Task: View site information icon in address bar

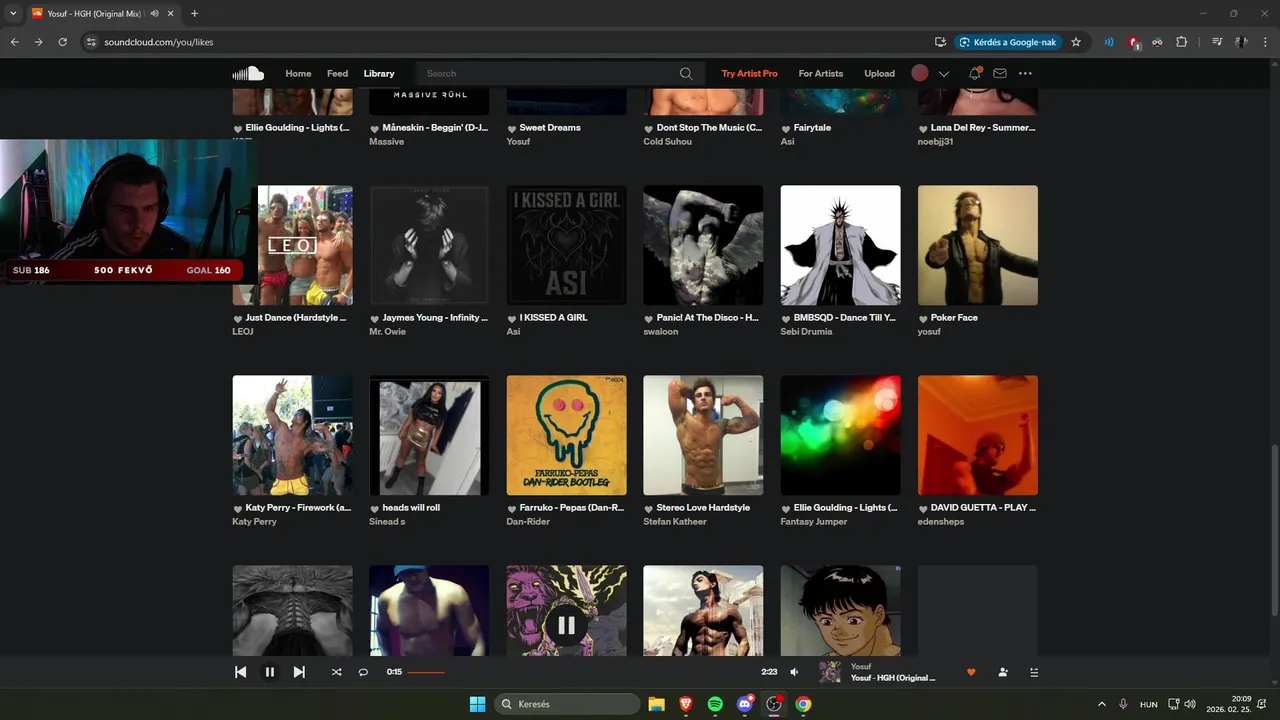Action: click(91, 42)
